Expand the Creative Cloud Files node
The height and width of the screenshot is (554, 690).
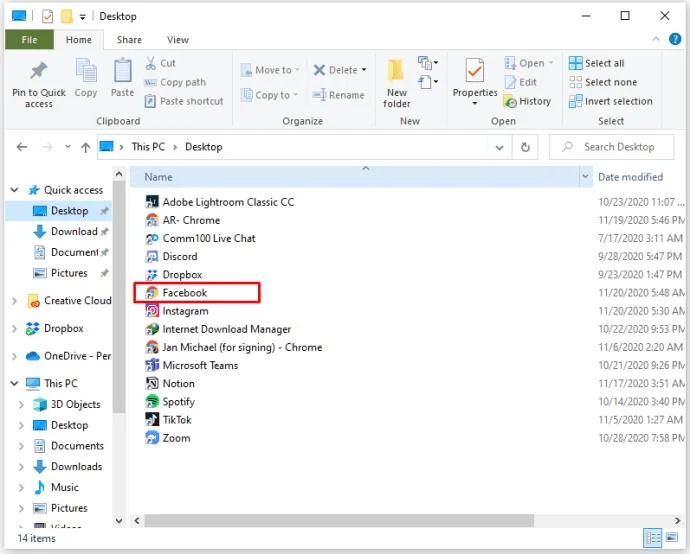click(x=14, y=301)
